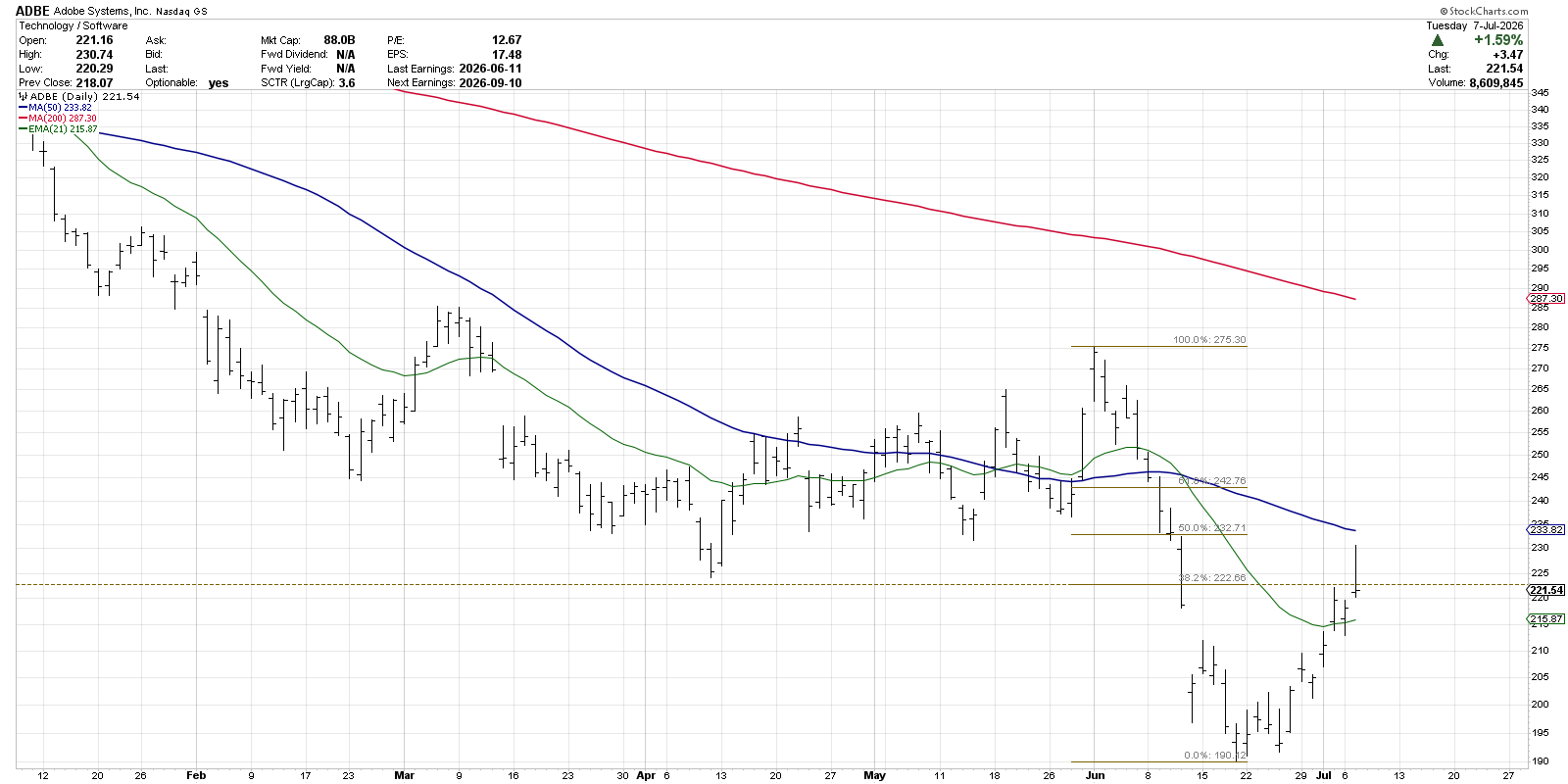This screenshot has width=1568, height=784.
Task: Click the 287.30 red price tag on the axis
Action: coord(1546,298)
